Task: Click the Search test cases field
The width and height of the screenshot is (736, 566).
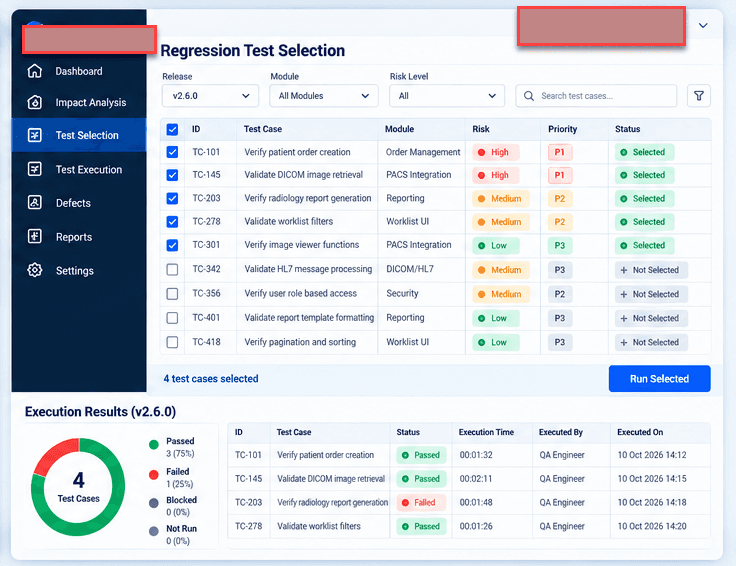Action: click(x=596, y=96)
